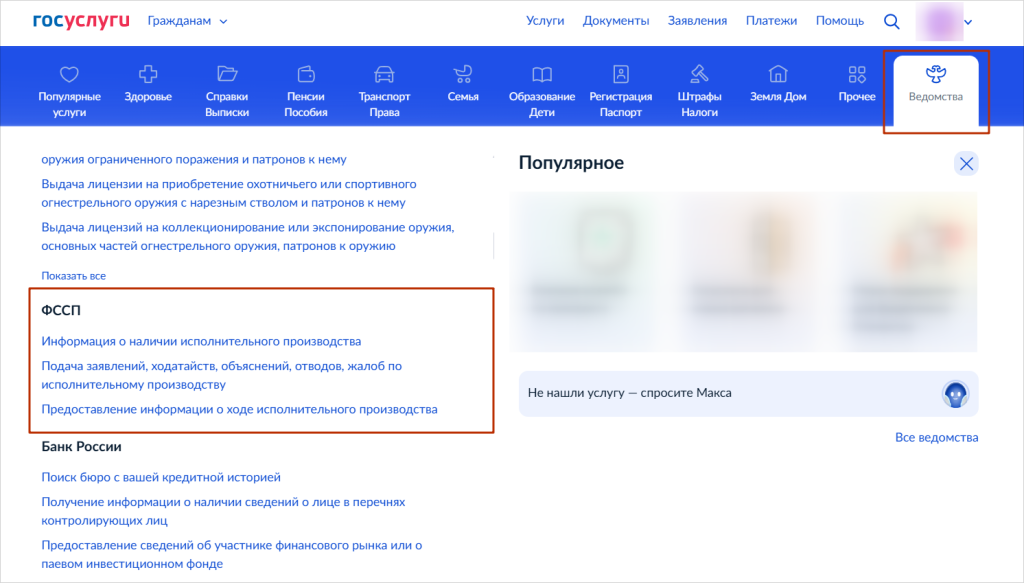Open the Семья baby stroller icon
The image size is (1024, 583).
click(463, 74)
